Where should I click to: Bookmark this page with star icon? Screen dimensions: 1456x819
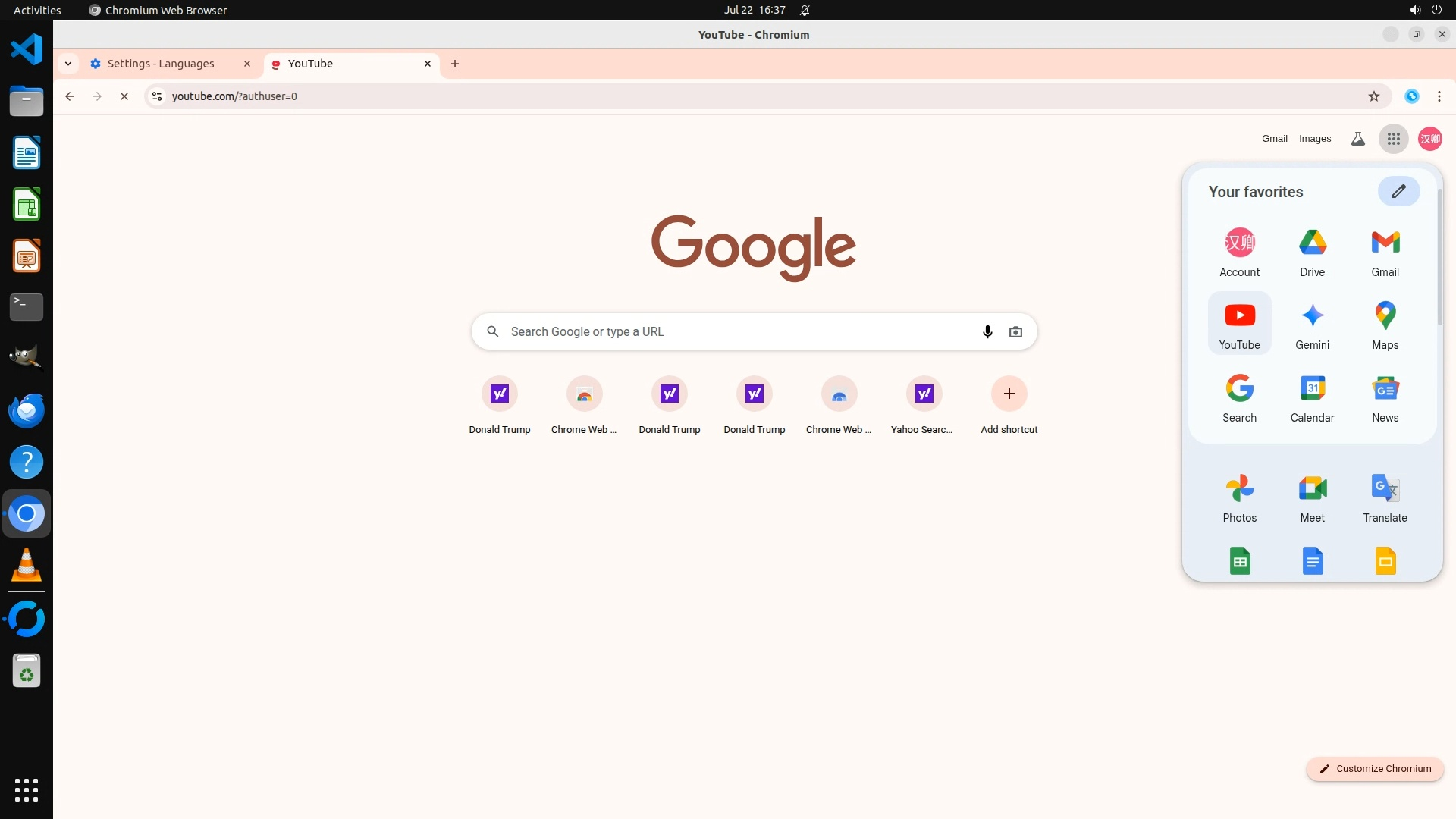coord(1373,96)
